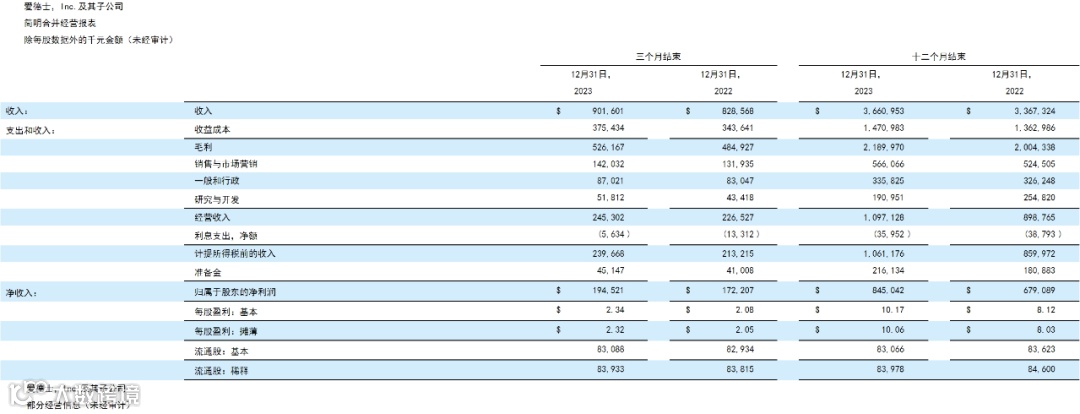The height and width of the screenshot is (414, 1080).
Task: Click the pre-tax income value 239,668
Action: click(608, 253)
